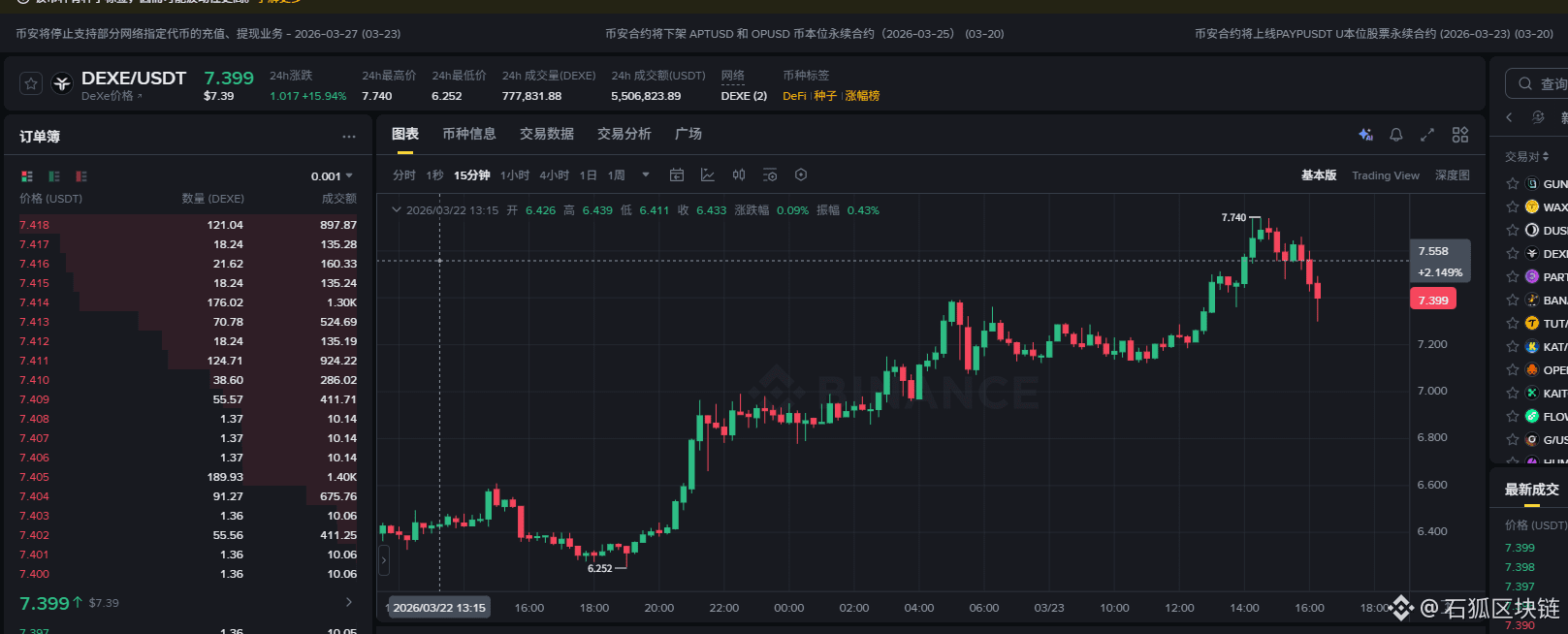Open the chart display settings list icon
Image resolution: width=1568 pixels, height=634 pixels.
[x=770, y=175]
